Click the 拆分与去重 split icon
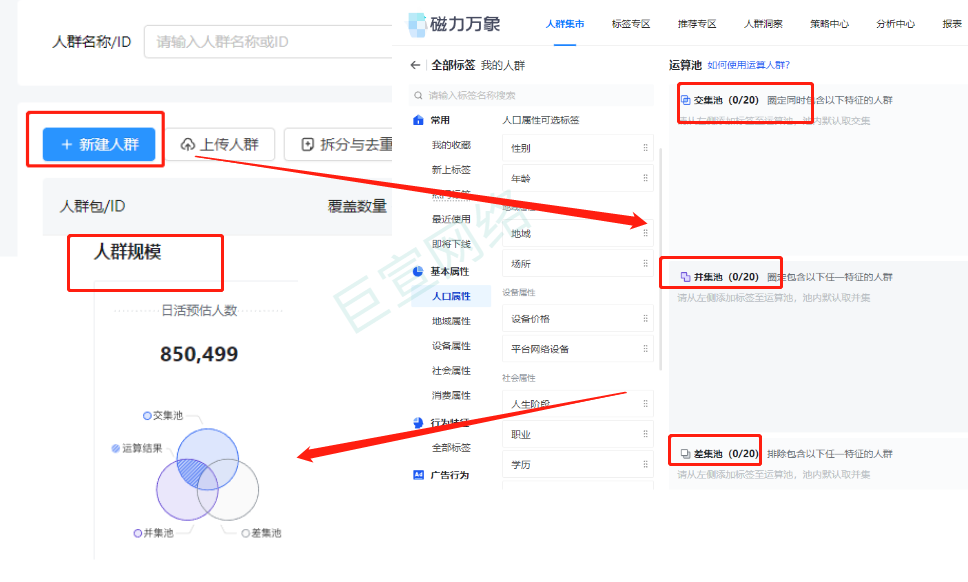Viewport: 968px width, 582px height. [x=309, y=144]
